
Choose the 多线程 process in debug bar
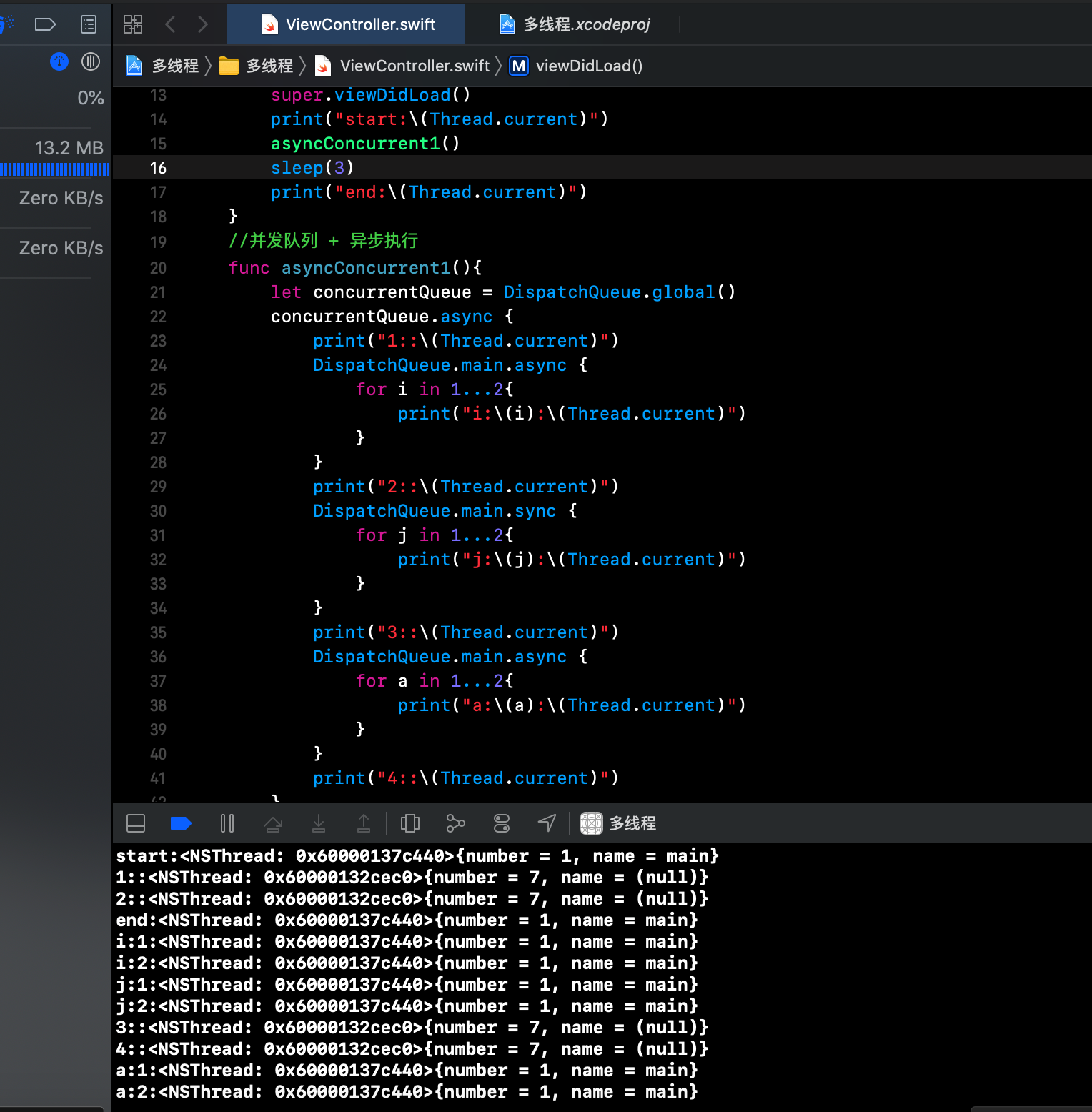click(618, 823)
